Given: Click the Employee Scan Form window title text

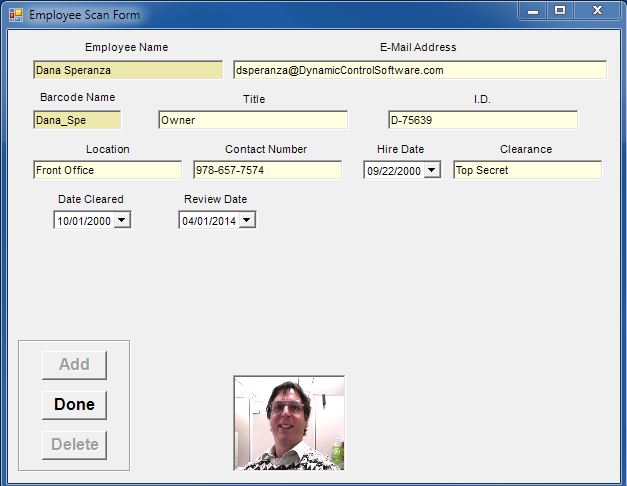Looking at the screenshot, I should (84, 15).
